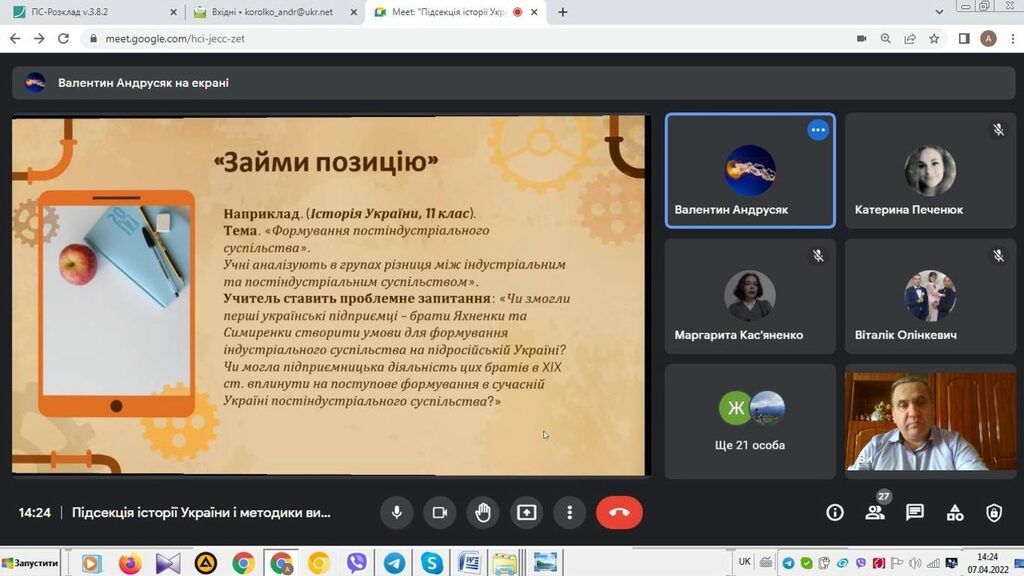Open the chat panel icon
This screenshot has height=576, width=1024.
915,512
